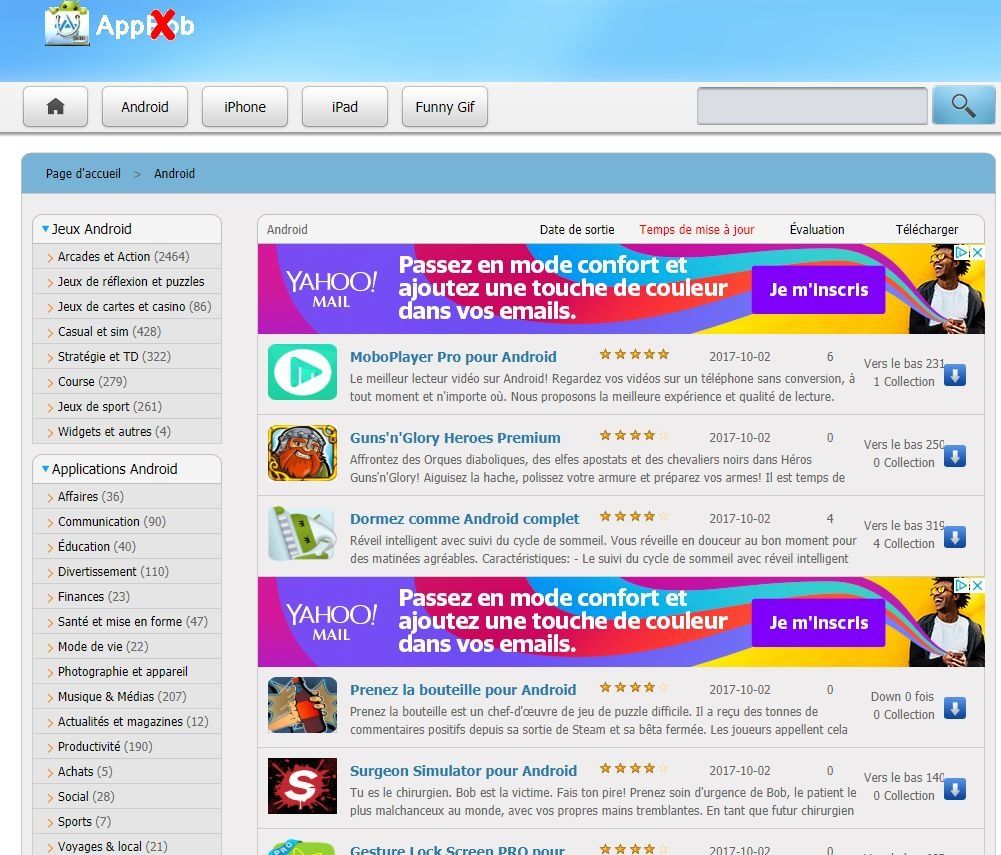
Task: Open the iPhone nav tab
Action: tap(245, 107)
